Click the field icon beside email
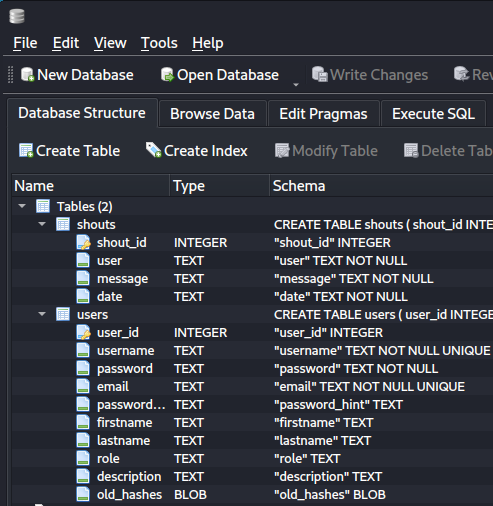493x506 pixels. point(83,386)
